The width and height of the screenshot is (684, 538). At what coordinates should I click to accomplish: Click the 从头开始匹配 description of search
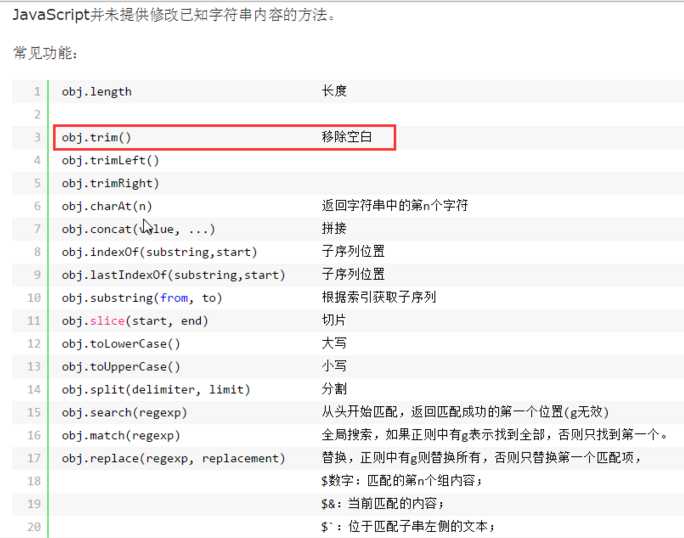tap(465, 411)
